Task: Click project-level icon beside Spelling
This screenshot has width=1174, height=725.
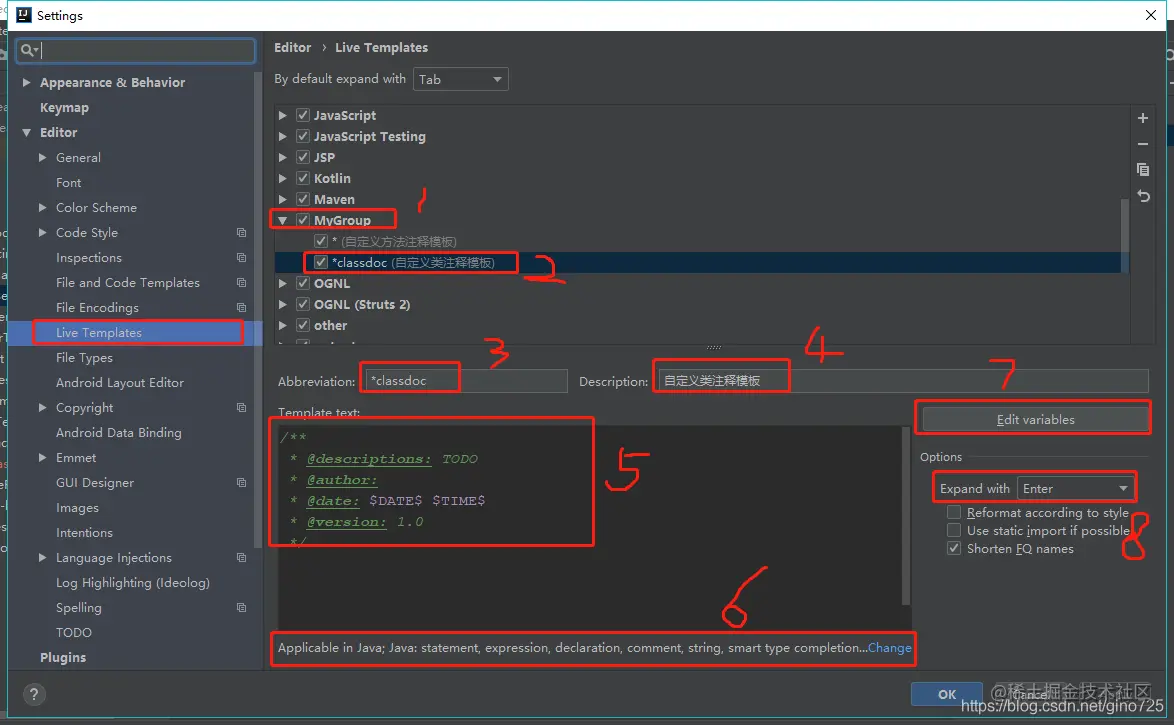Action: (x=241, y=608)
